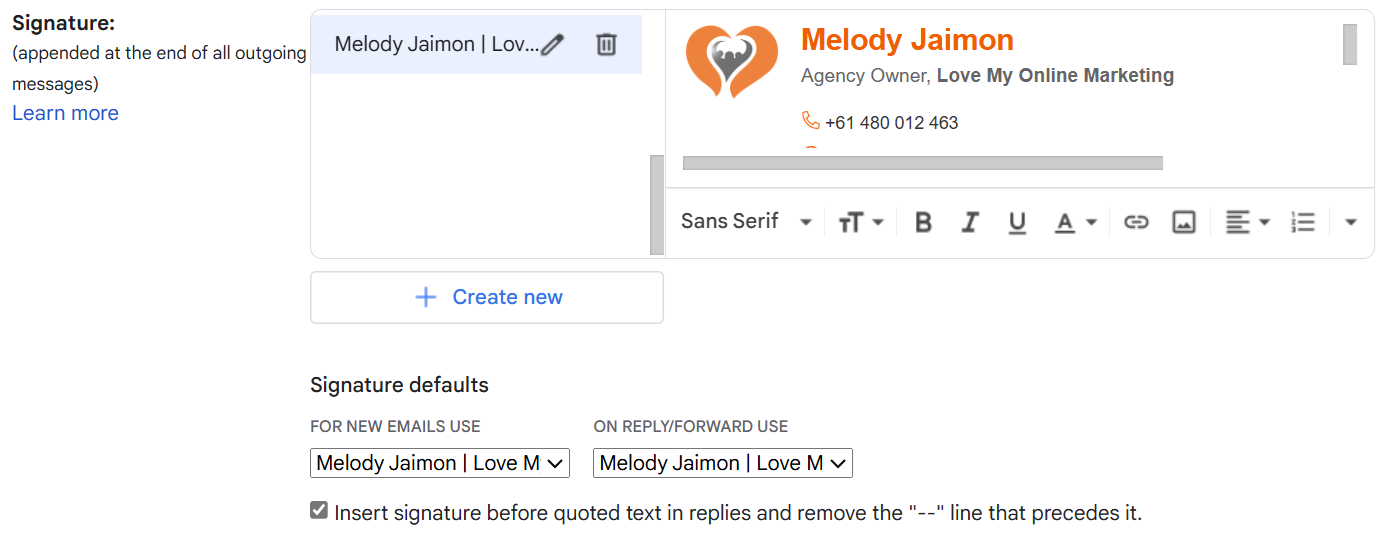This screenshot has height=538, width=1386.
Task: Apply italic formatting to signature text
Action: point(969,222)
